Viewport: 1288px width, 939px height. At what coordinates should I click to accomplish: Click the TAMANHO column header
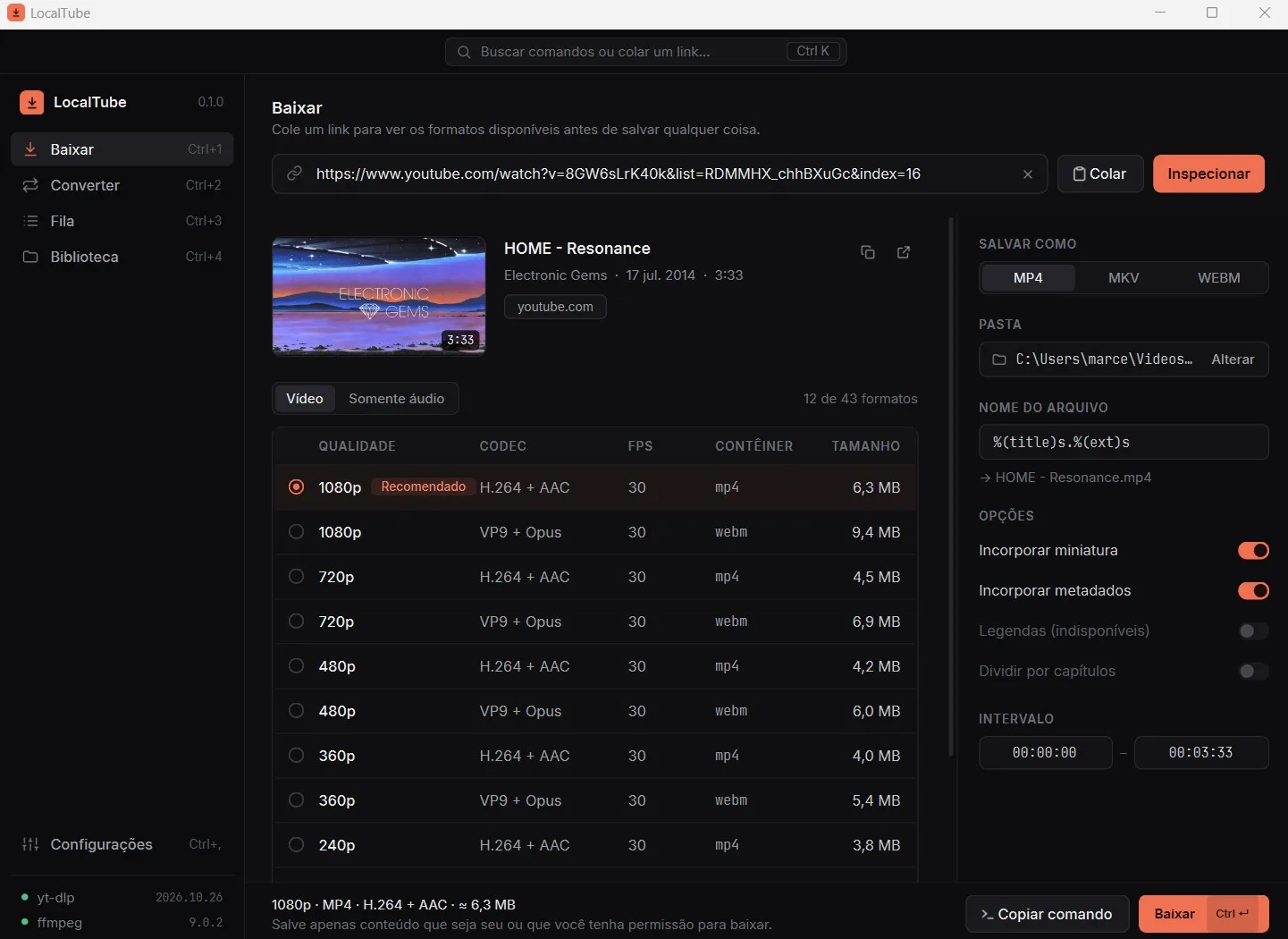[x=865, y=446]
